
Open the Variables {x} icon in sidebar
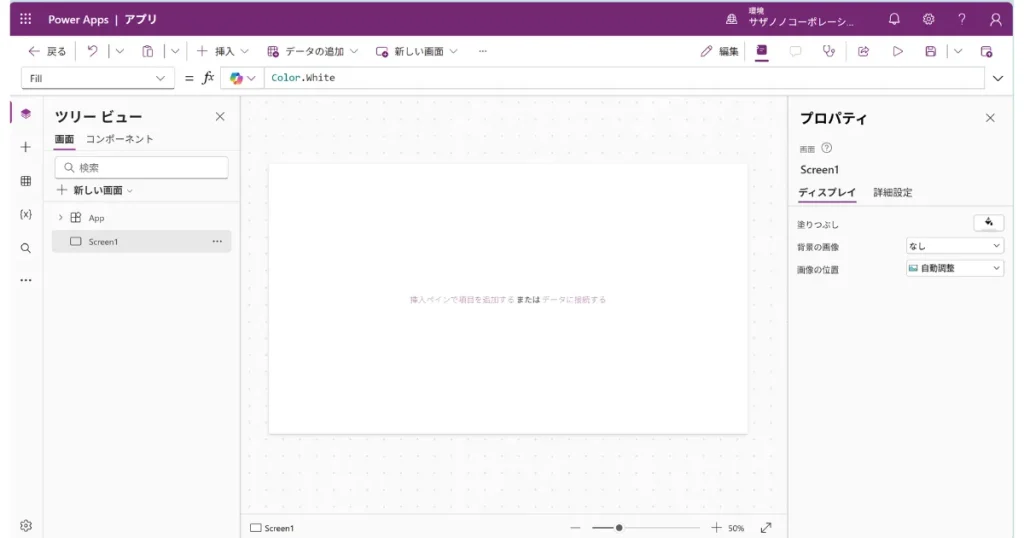(x=26, y=214)
